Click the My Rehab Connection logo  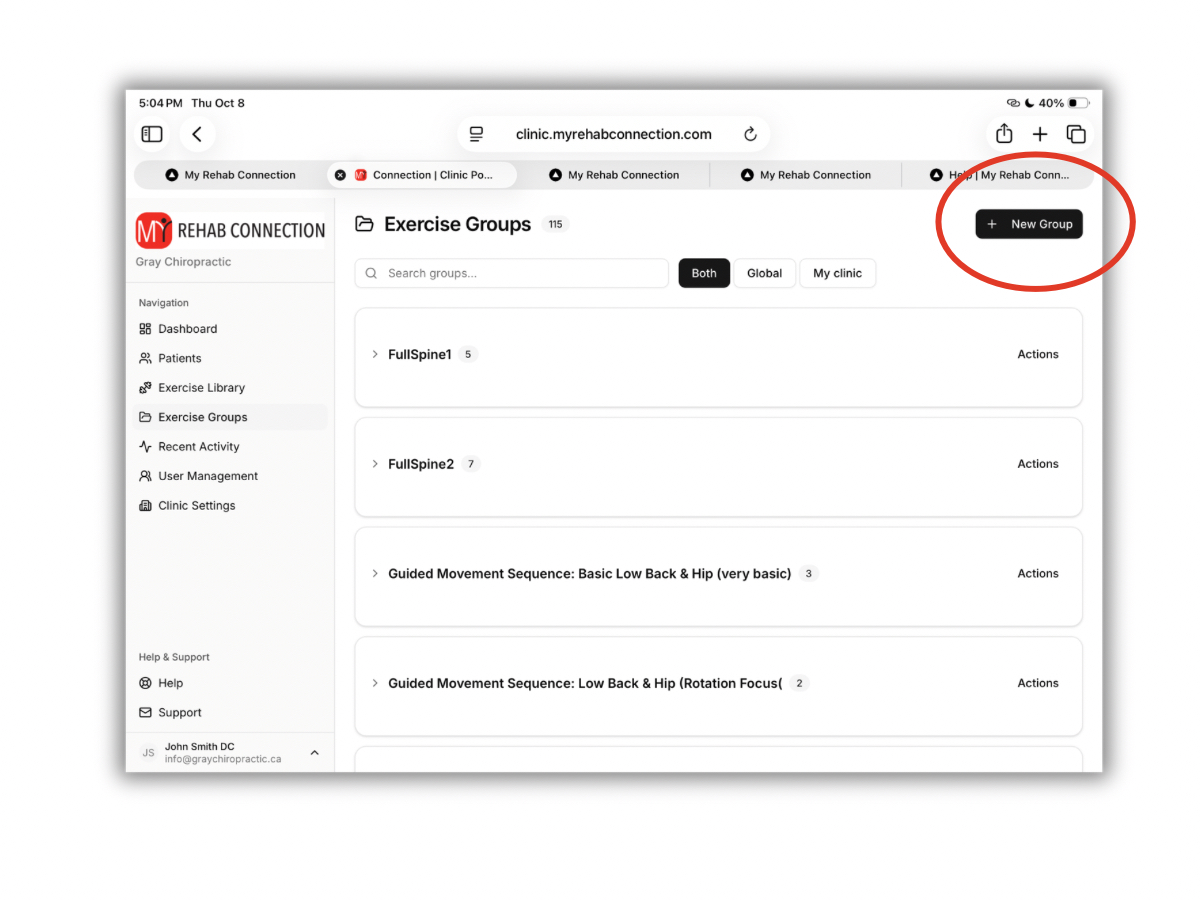[231, 231]
